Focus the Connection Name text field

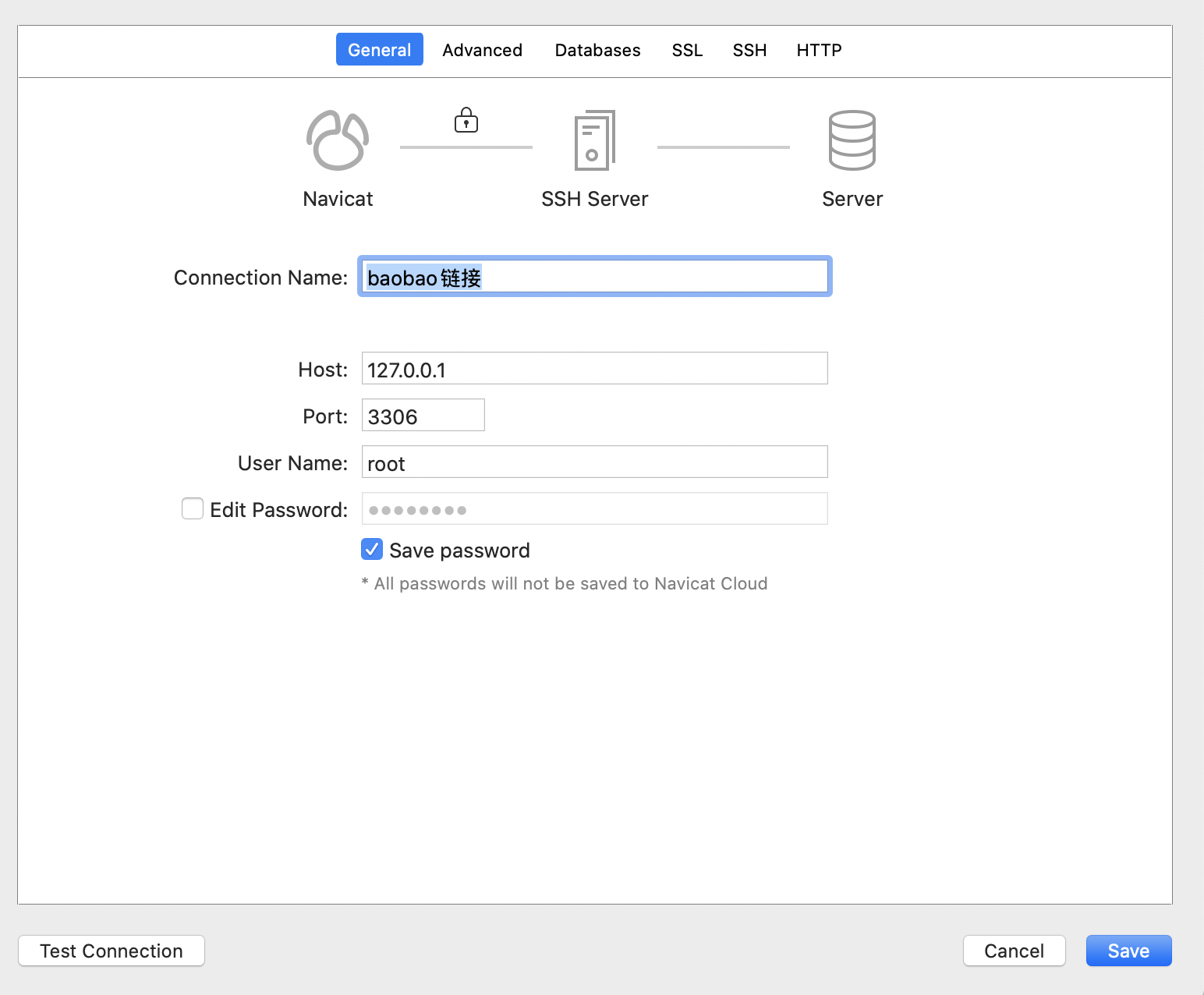point(594,277)
